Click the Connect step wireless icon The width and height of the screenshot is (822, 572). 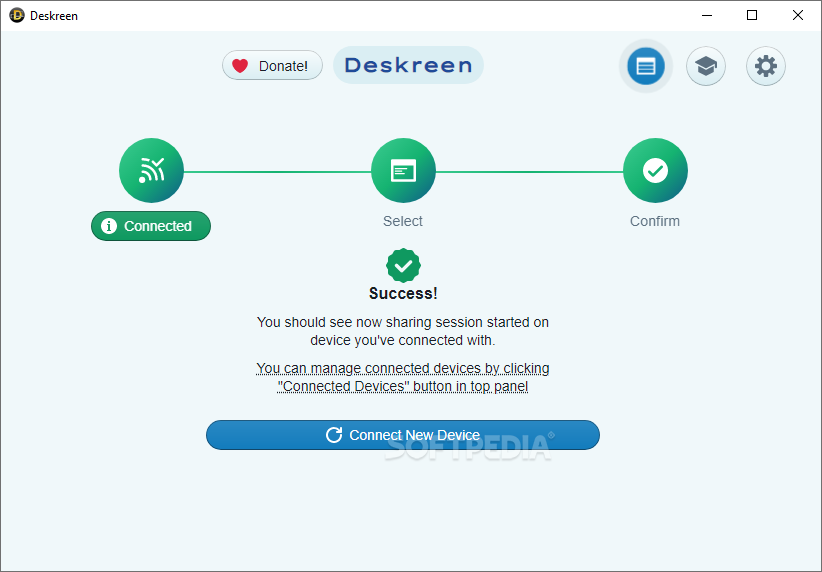tap(152, 170)
